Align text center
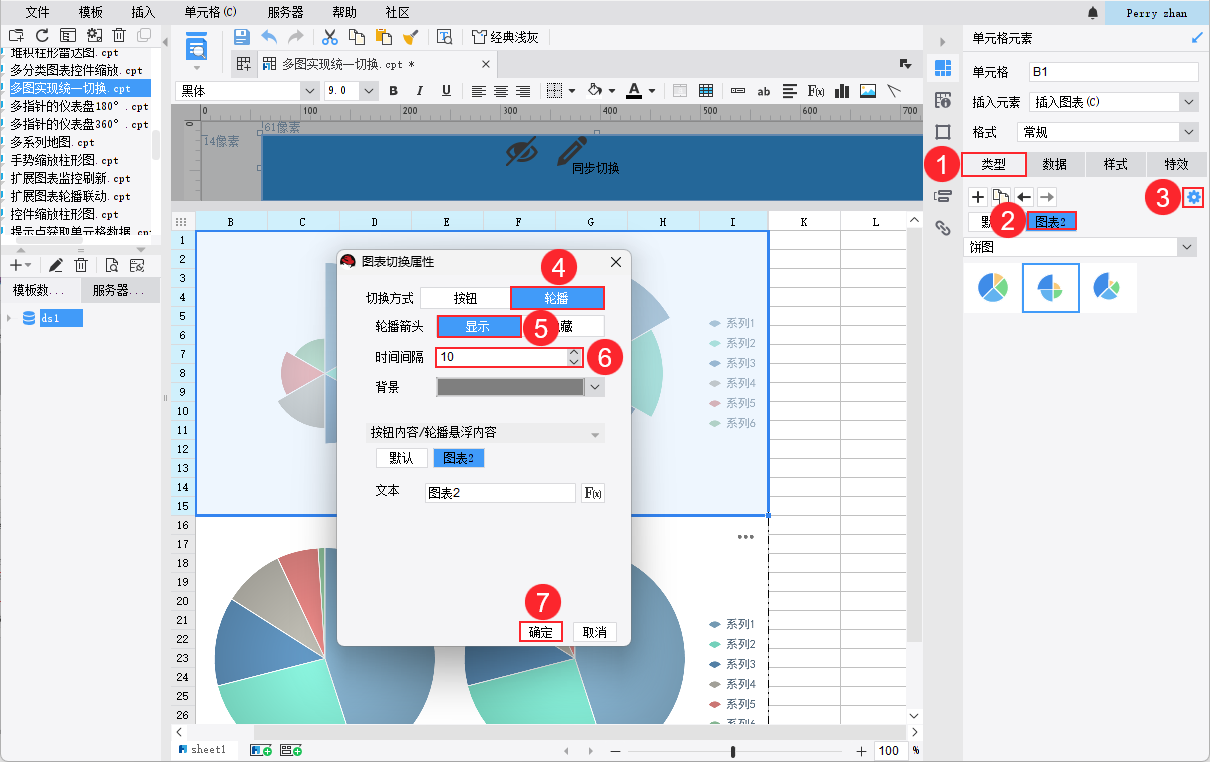The height and width of the screenshot is (762, 1210). [501, 91]
